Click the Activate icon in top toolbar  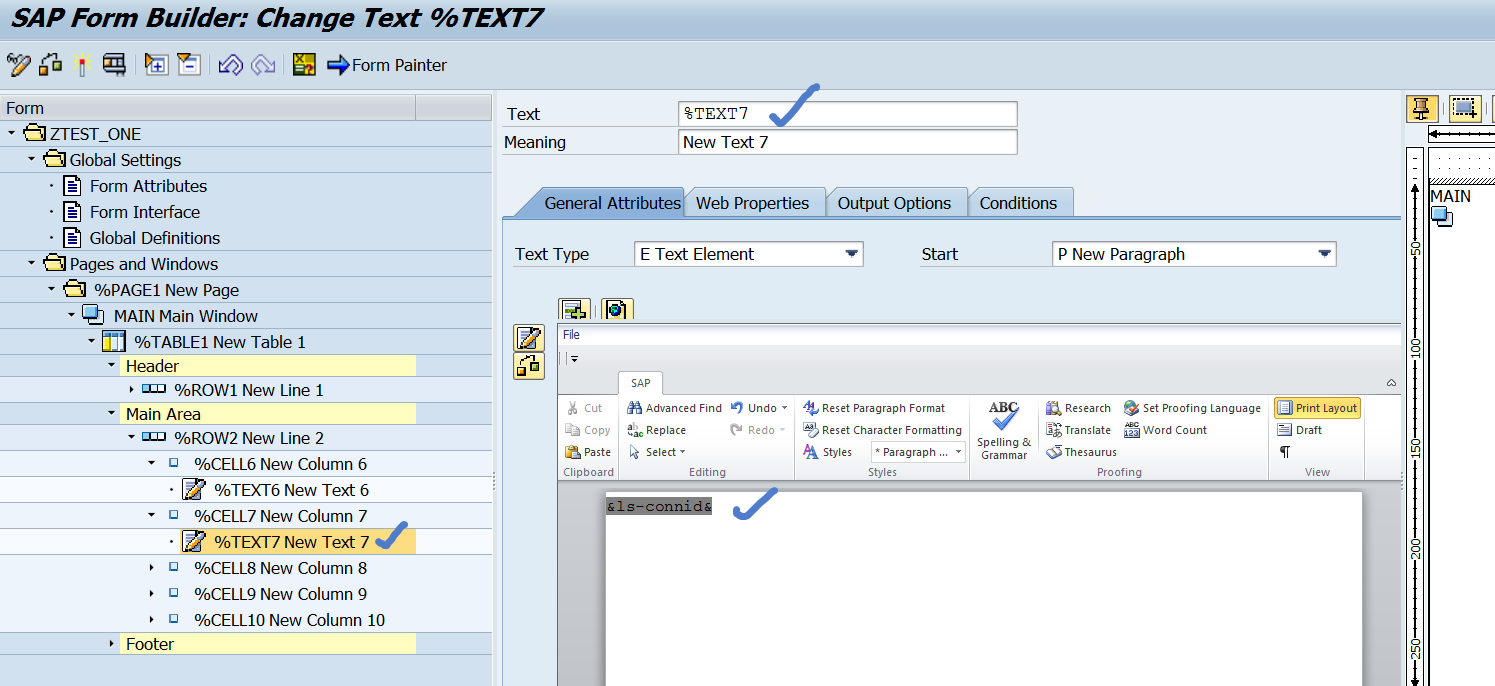50,65
